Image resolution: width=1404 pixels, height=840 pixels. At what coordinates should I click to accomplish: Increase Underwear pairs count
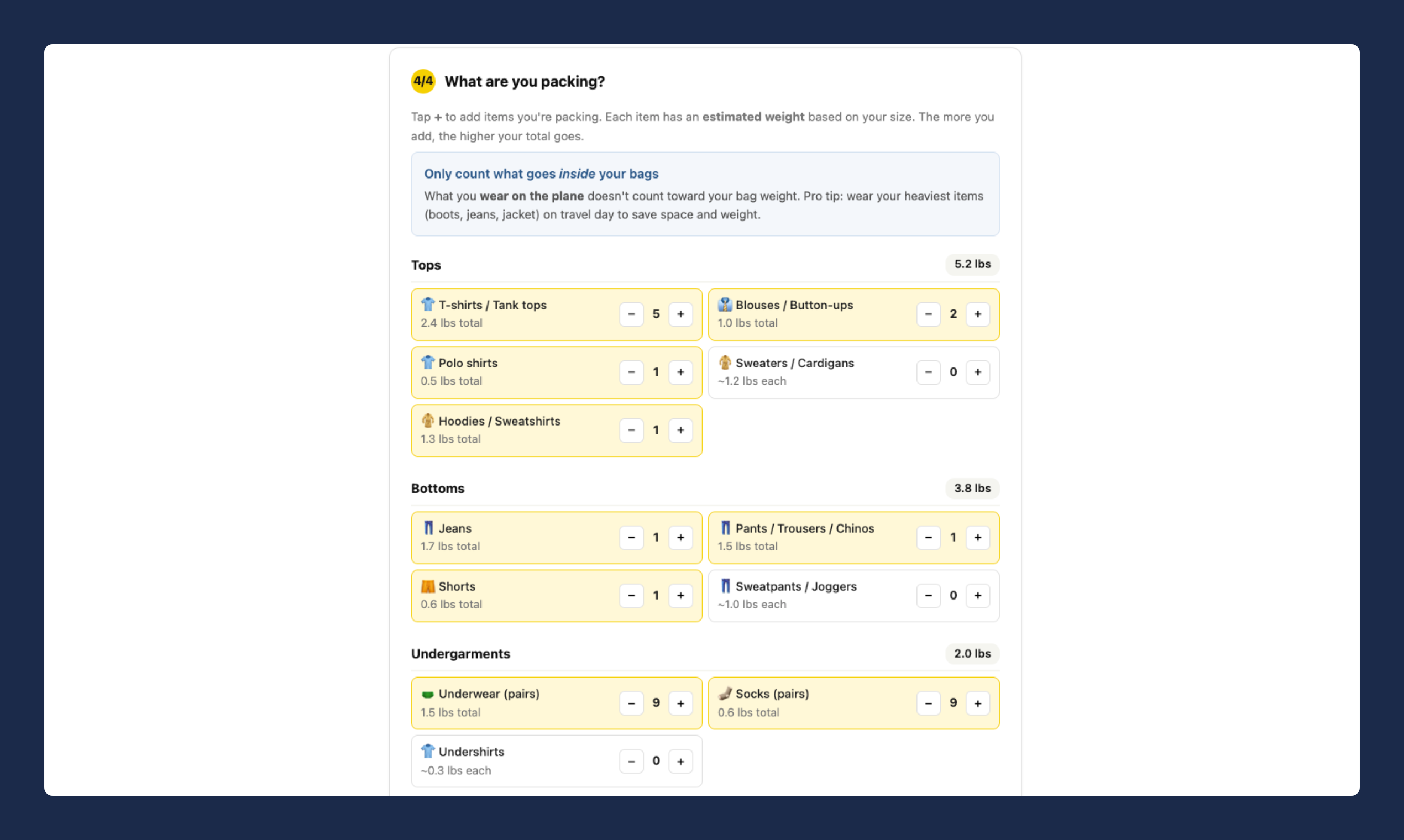click(x=680, y=703)
